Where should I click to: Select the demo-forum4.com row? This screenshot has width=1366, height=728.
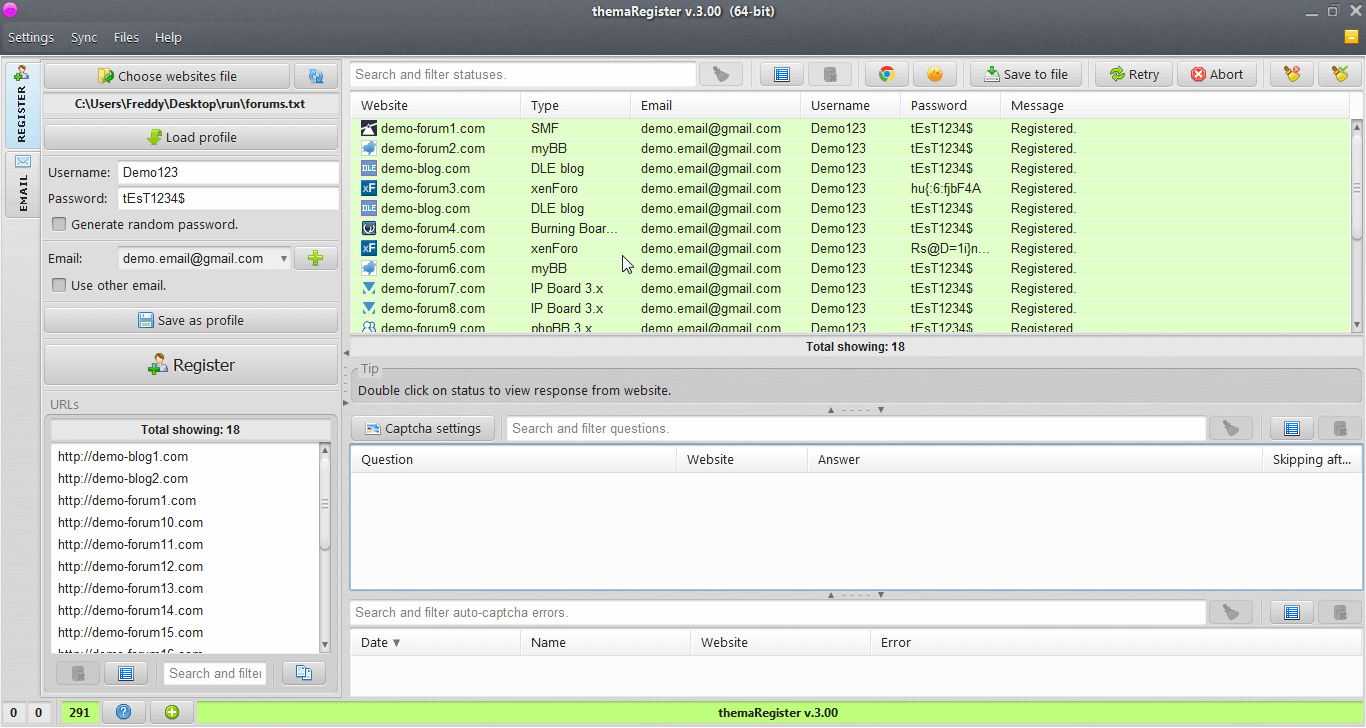coord(850,228)
